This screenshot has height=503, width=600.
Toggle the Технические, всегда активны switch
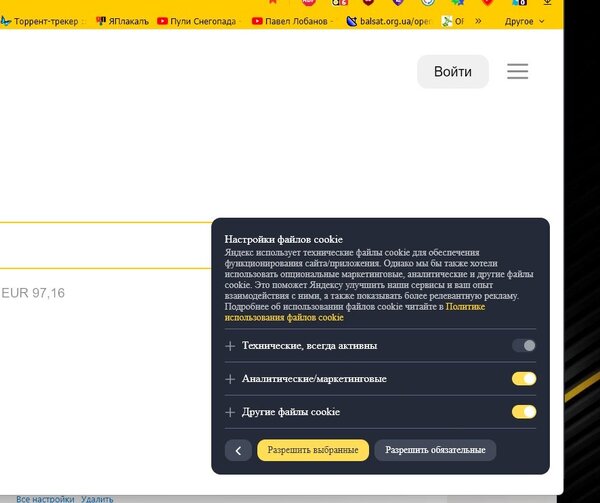pos(524,346)
